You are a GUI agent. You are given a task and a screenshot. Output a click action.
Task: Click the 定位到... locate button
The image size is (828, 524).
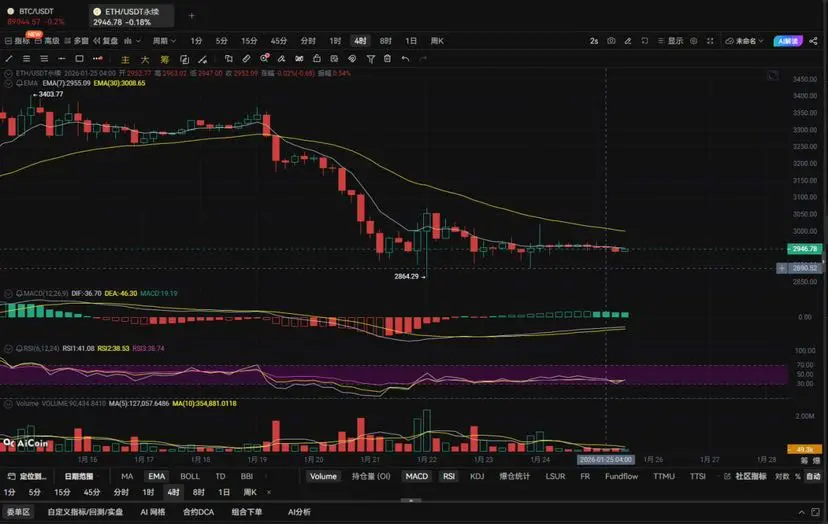click(27, 476)
